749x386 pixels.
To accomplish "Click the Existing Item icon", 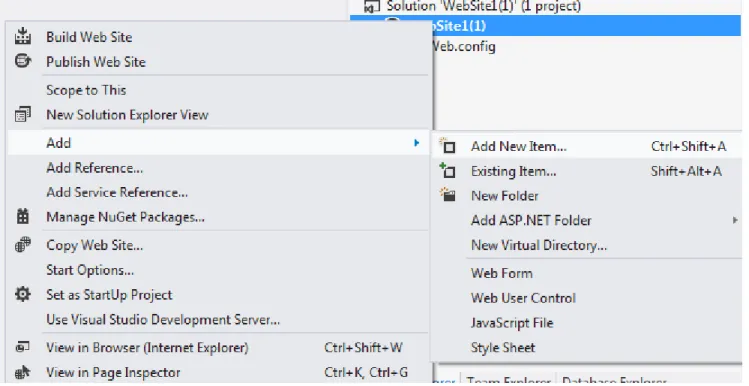I will pos(448,171).
